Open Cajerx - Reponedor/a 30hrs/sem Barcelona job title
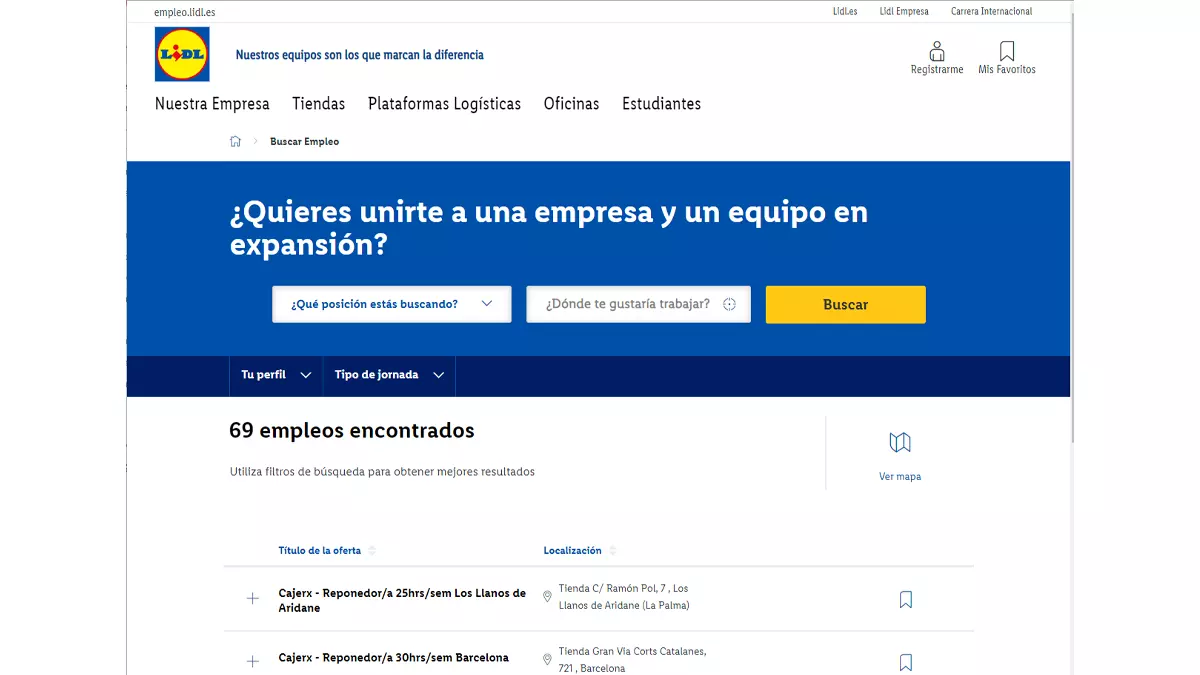 394,658
